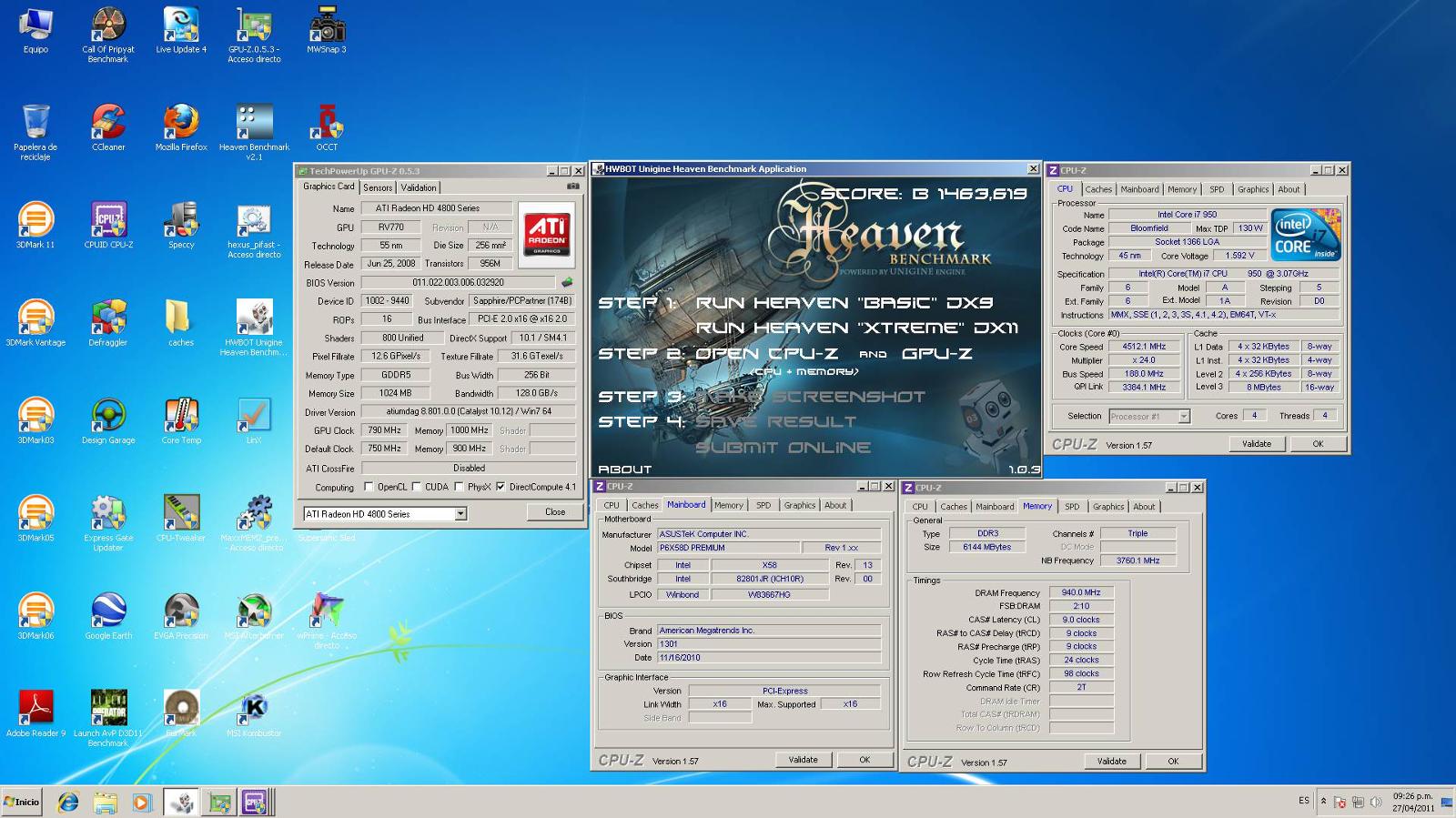Viewport: 1456px width, 818px height.
Task: Click Validate in the top CPU-Z window
Action: click(x=1257, y=444)
